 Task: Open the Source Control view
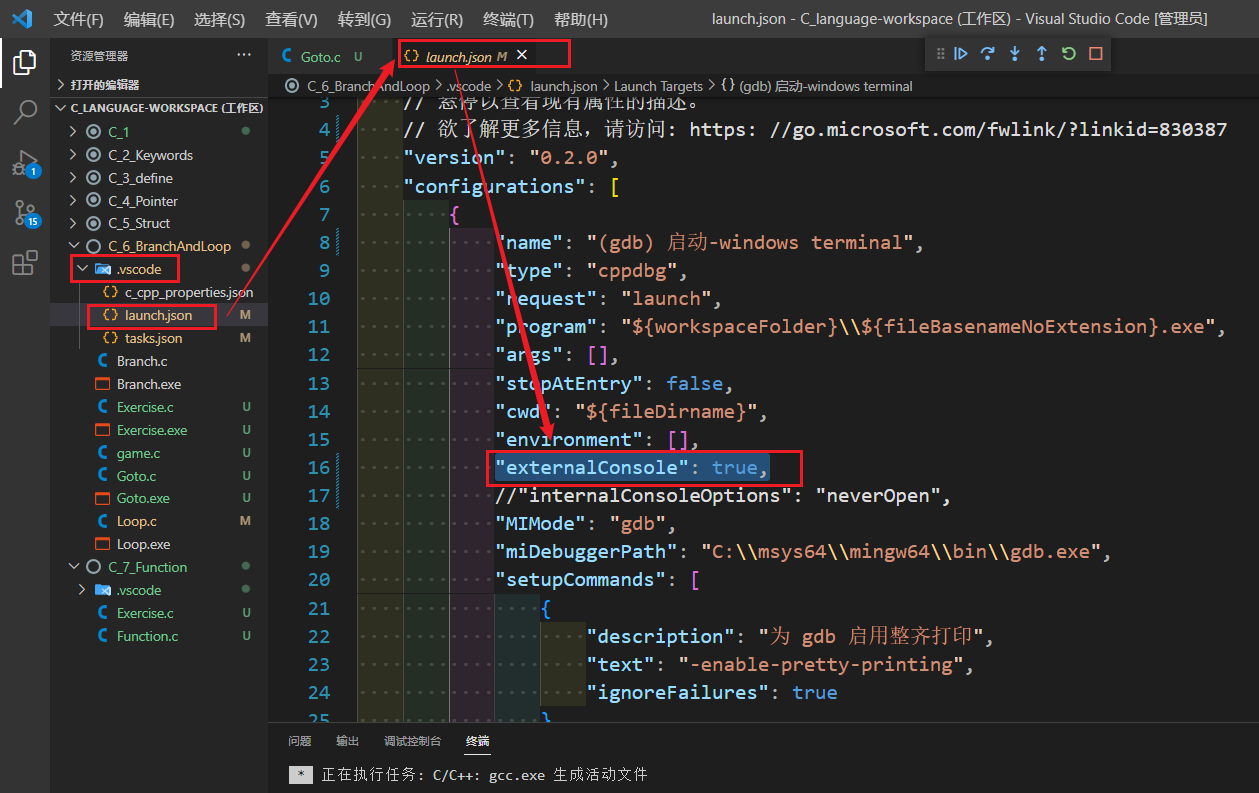[25, 213]
